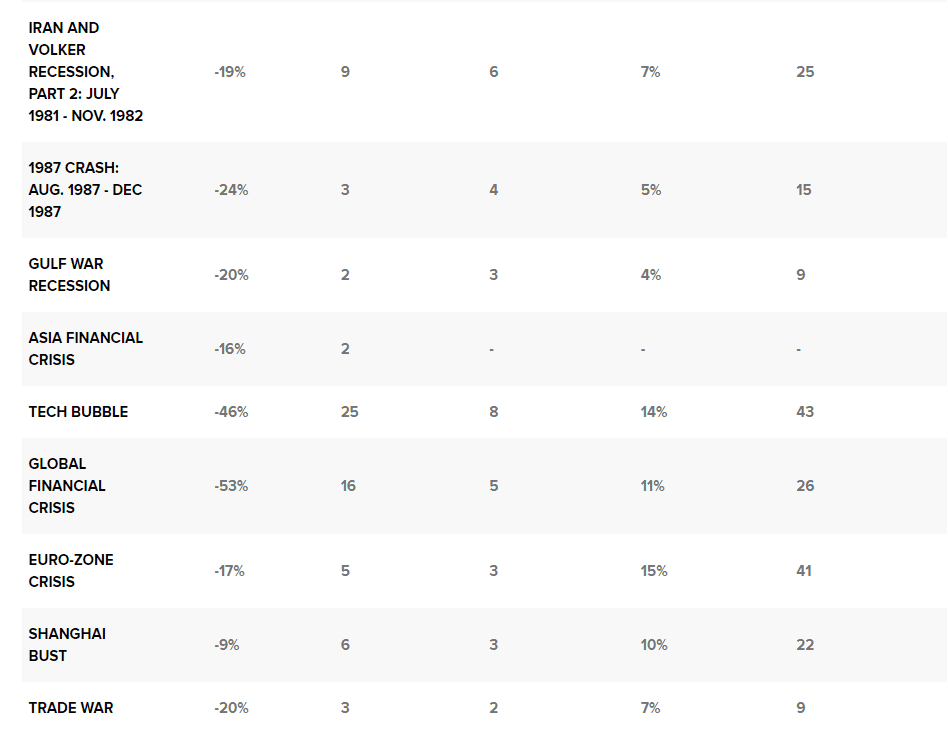The width and height of the screenshot is (948, 732).
Task: Click the -53% value for Global Financial Crisis
Action: click(231, 486)
